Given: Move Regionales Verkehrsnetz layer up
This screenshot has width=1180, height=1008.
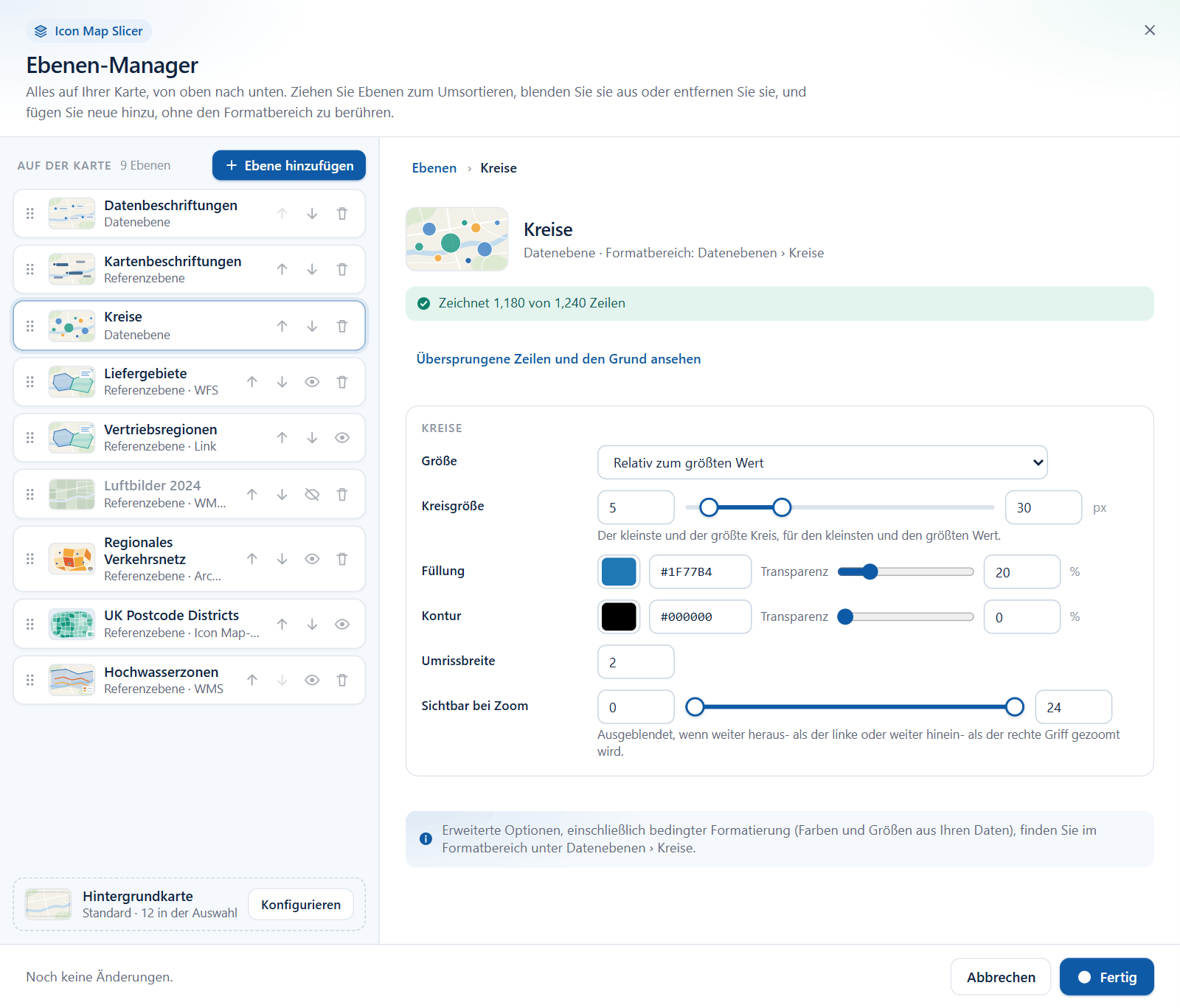Looking at the screenshot, I should point(252,559).
